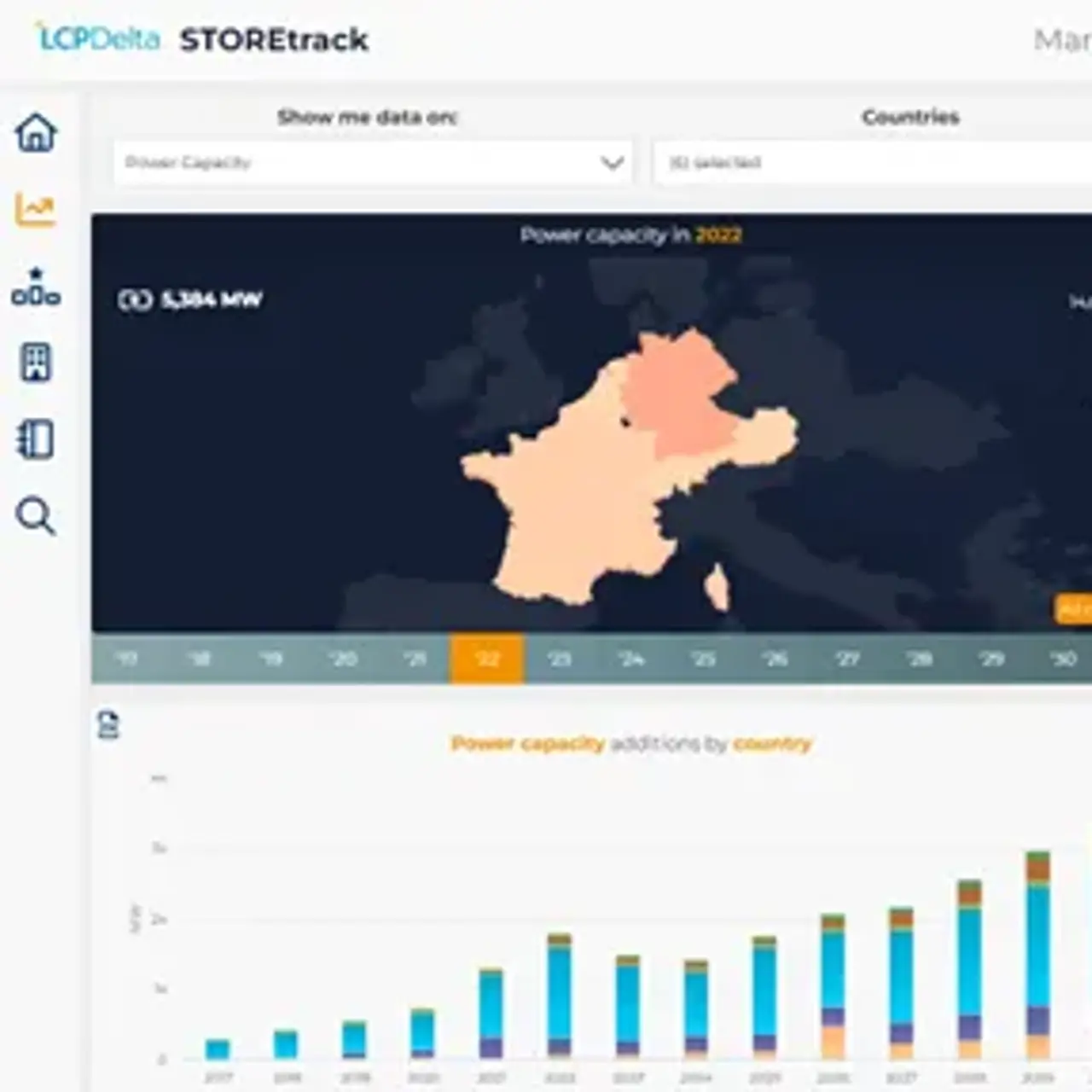This screenshot has height=1092, width=1092.
Task: Click the 2020 bar in the chart
Action: tap(423, 1034)
